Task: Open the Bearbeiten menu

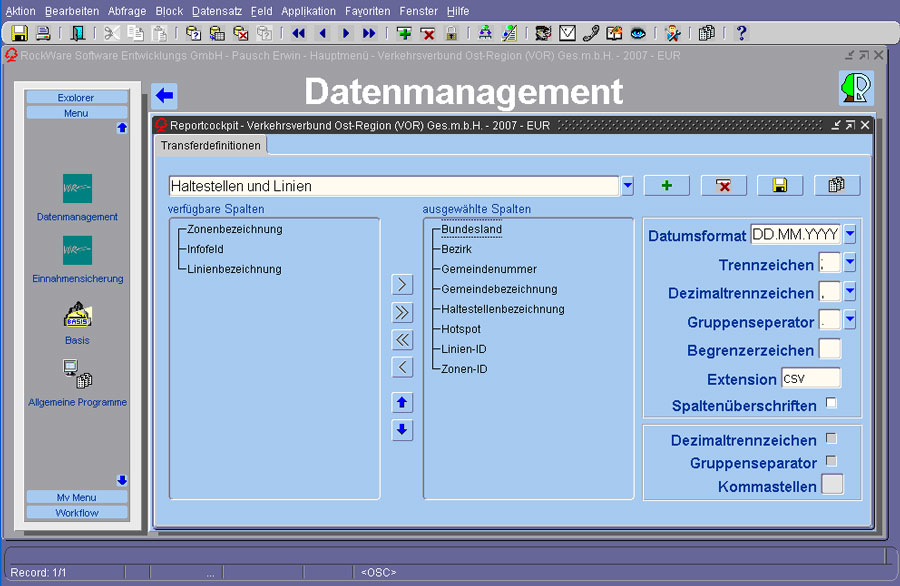Action: pos(72,11)
